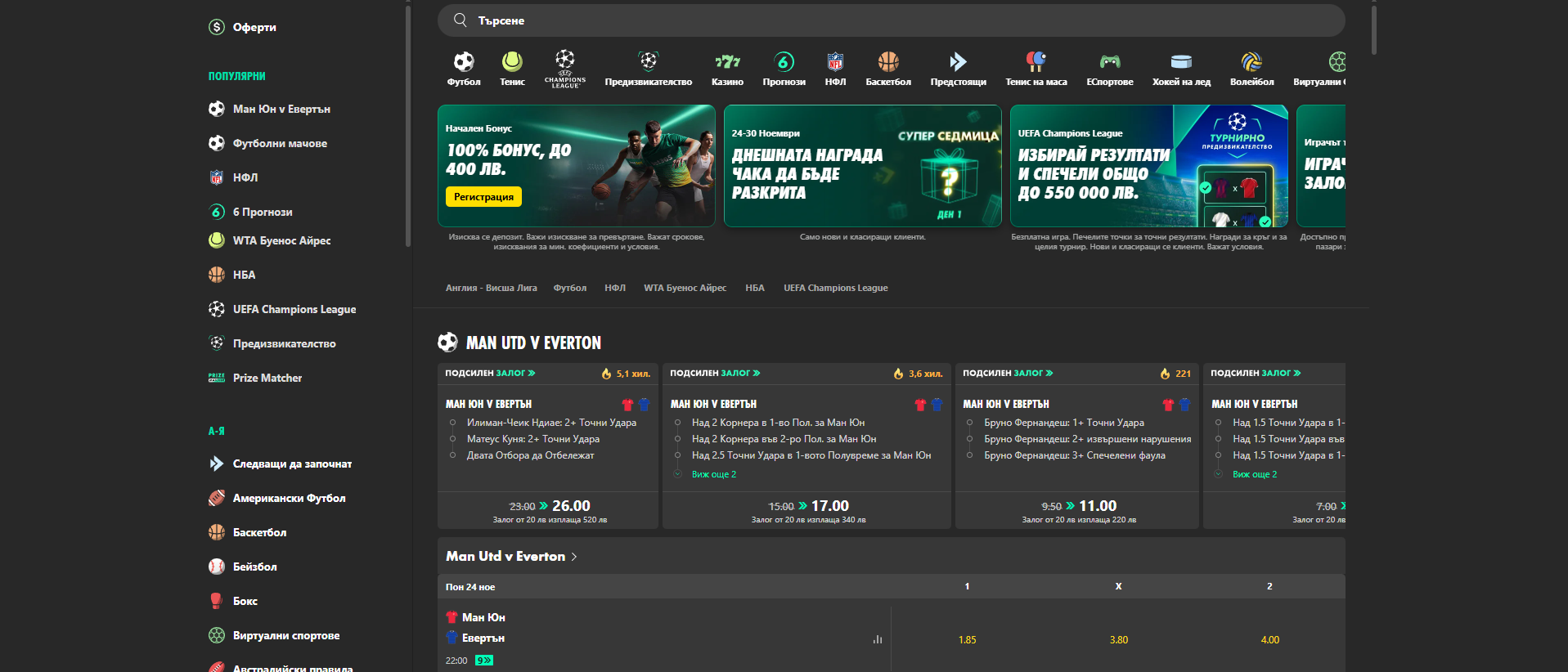This screenshot has height=672, width=1568.
Task: Click the yellow Регистрация button
Action: pyautogui.click(x=483, y=197)
